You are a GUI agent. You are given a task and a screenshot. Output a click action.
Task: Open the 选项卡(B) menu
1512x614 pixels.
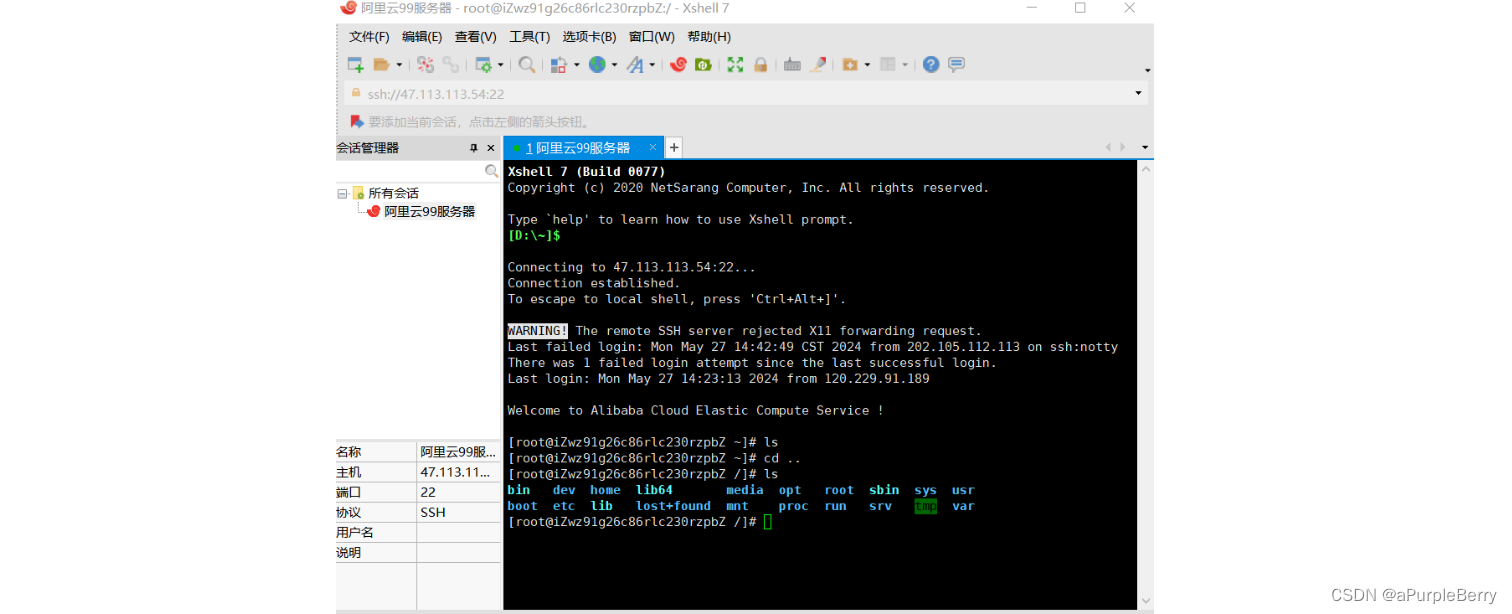click(x=589, y=37)
